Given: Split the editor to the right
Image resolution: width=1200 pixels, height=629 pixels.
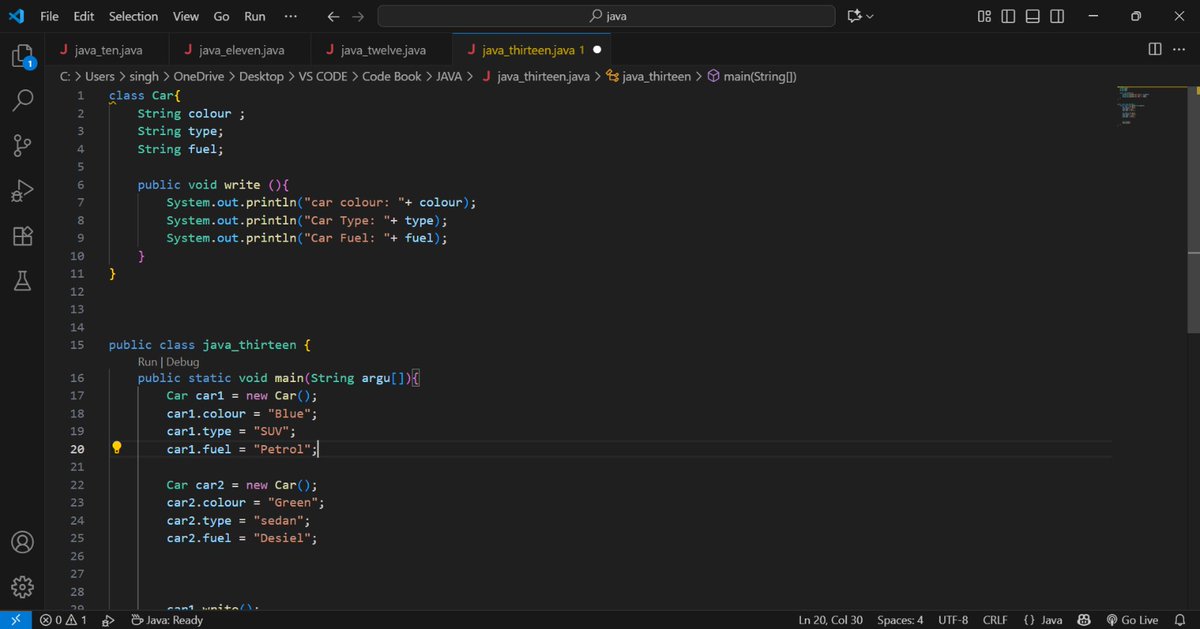Looking at the screenshot, I should [x=1155, y=49].
